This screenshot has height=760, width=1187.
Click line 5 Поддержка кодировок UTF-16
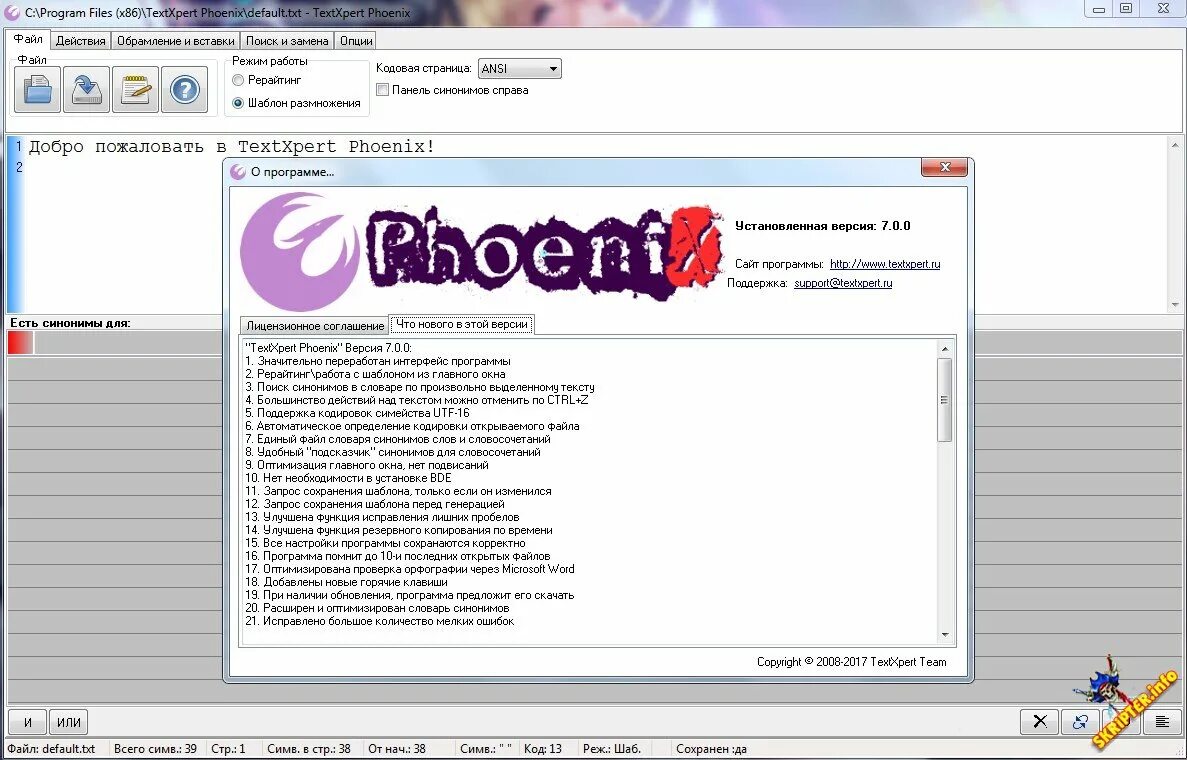click(357, 413)
